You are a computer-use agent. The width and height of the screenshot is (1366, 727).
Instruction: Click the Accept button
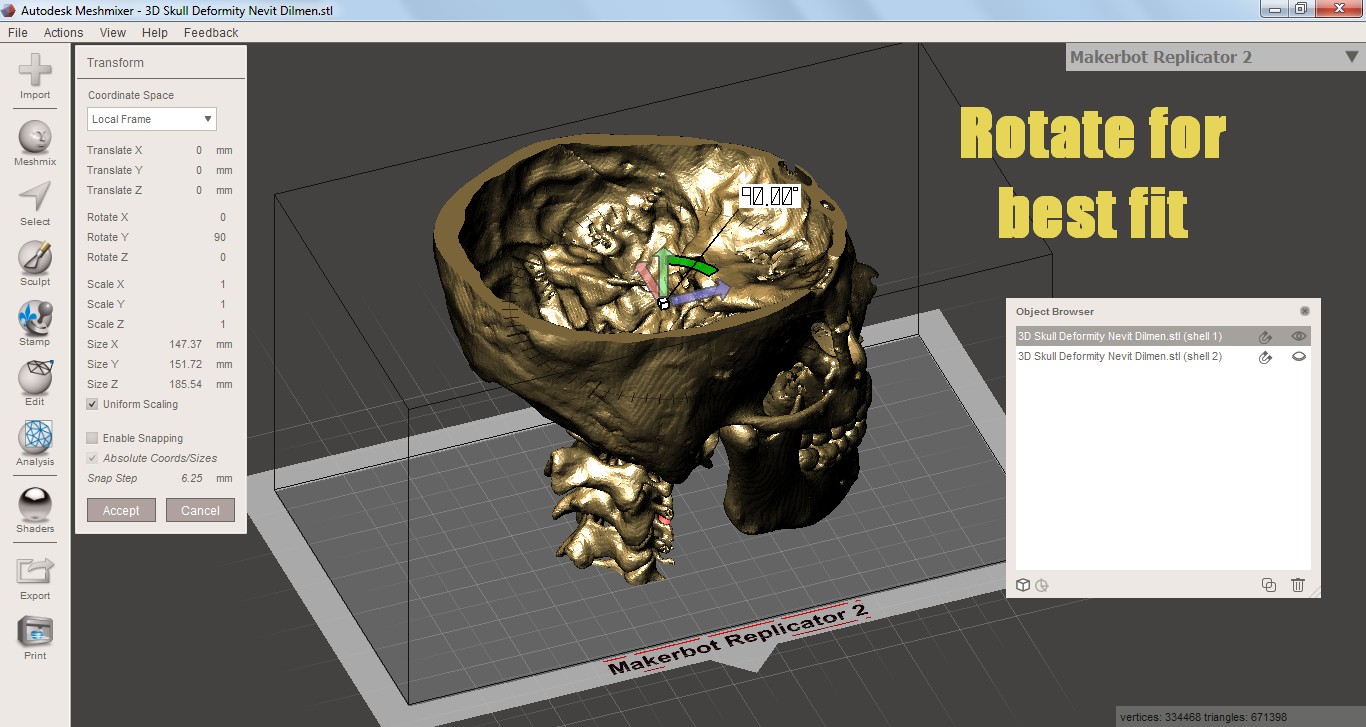tap(121, 510)
